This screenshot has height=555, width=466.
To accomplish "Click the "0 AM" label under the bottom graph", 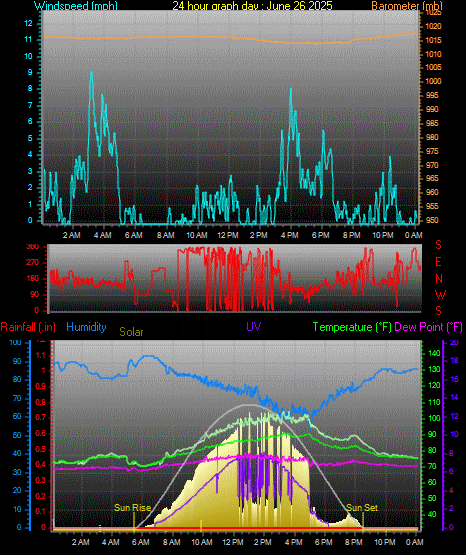I will tap(415, 542).
